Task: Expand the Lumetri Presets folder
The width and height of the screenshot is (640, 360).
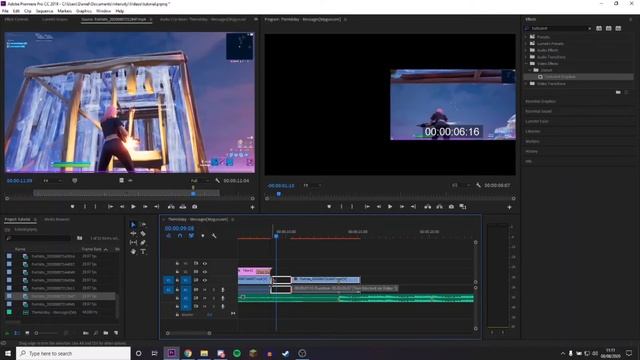Action: [527, 43]
